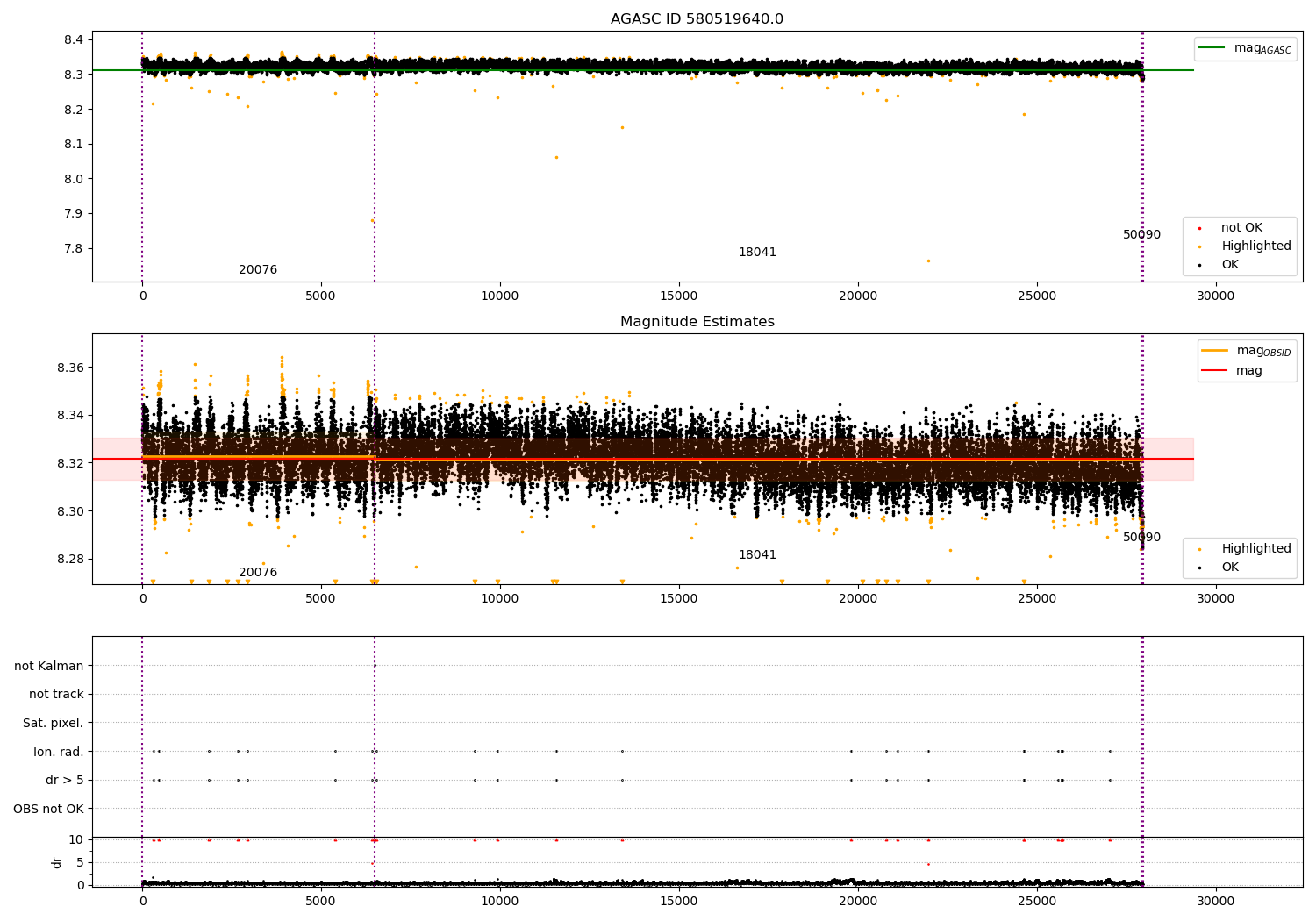The width and height of the screenshot is (1316, 921).
Task: Click the 'dr' y-axis label
Action: (x=57, y=862)
